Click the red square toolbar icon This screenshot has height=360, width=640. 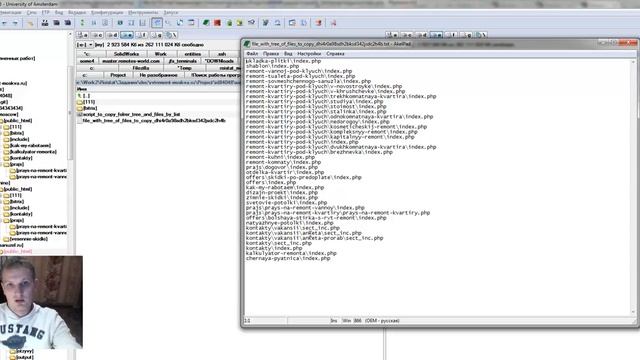(x=218, y=23)
